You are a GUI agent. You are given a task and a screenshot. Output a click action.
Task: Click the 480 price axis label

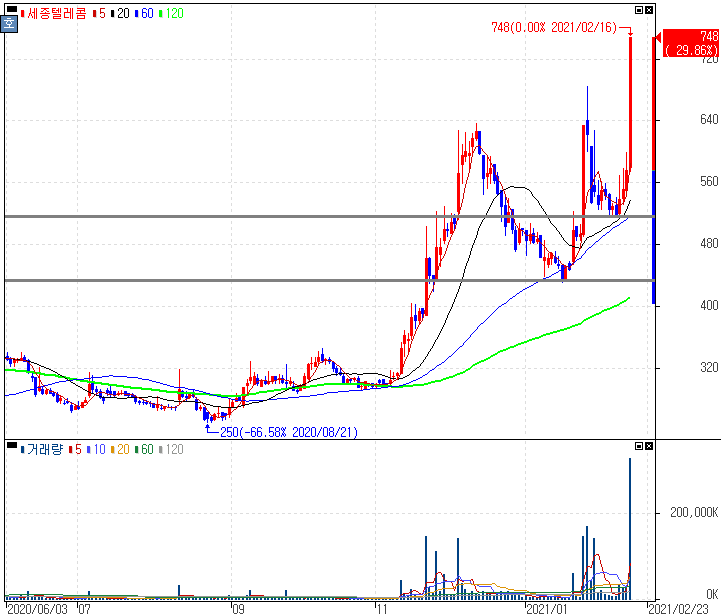[x=709, y=243]
